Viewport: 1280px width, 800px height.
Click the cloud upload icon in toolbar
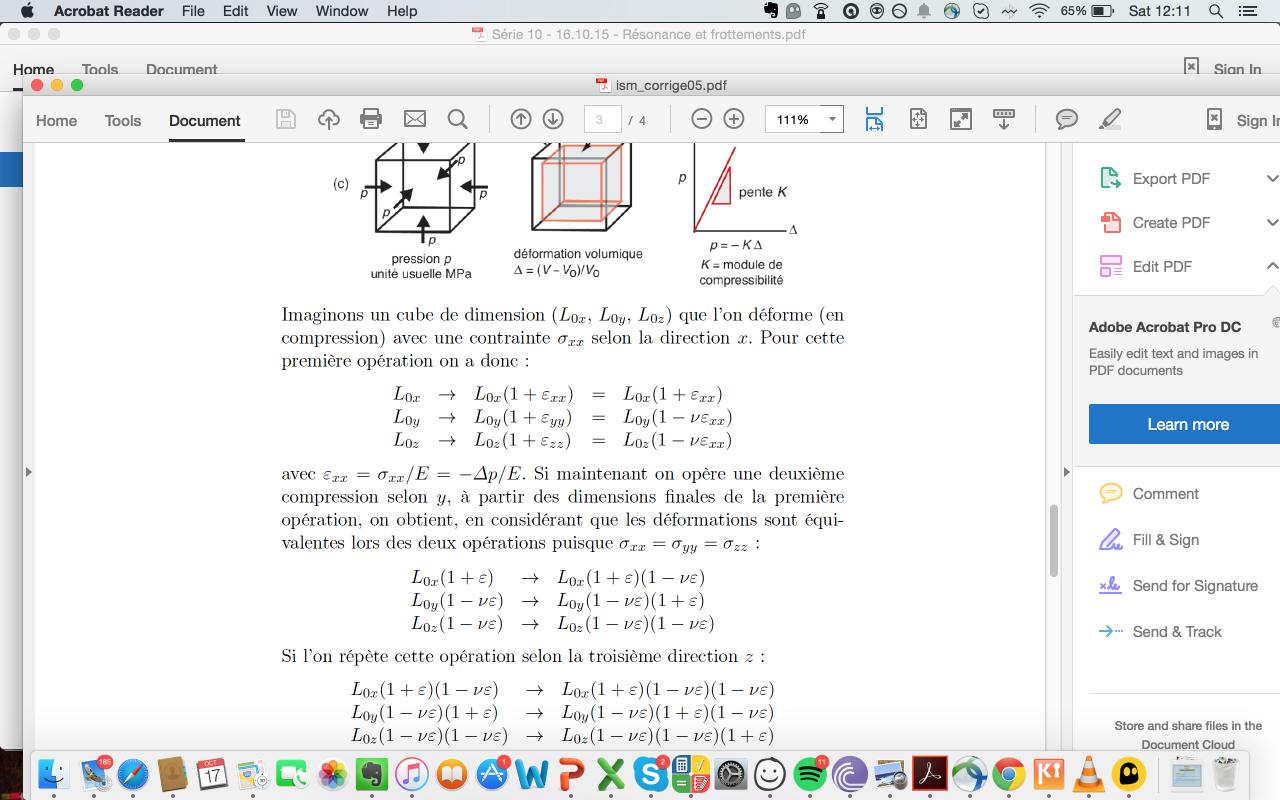point(329,119)
